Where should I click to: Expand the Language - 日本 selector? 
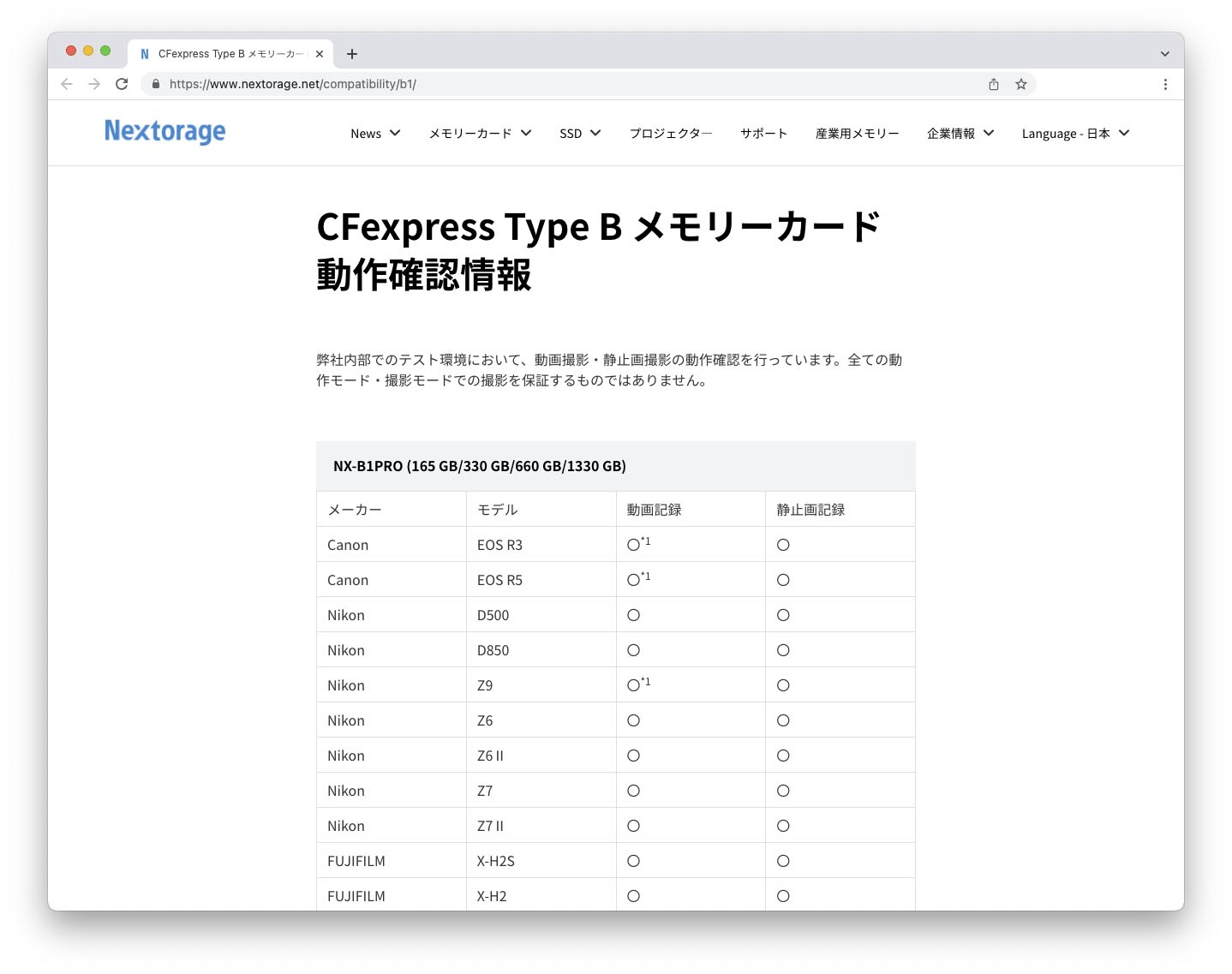point(1074,134)
